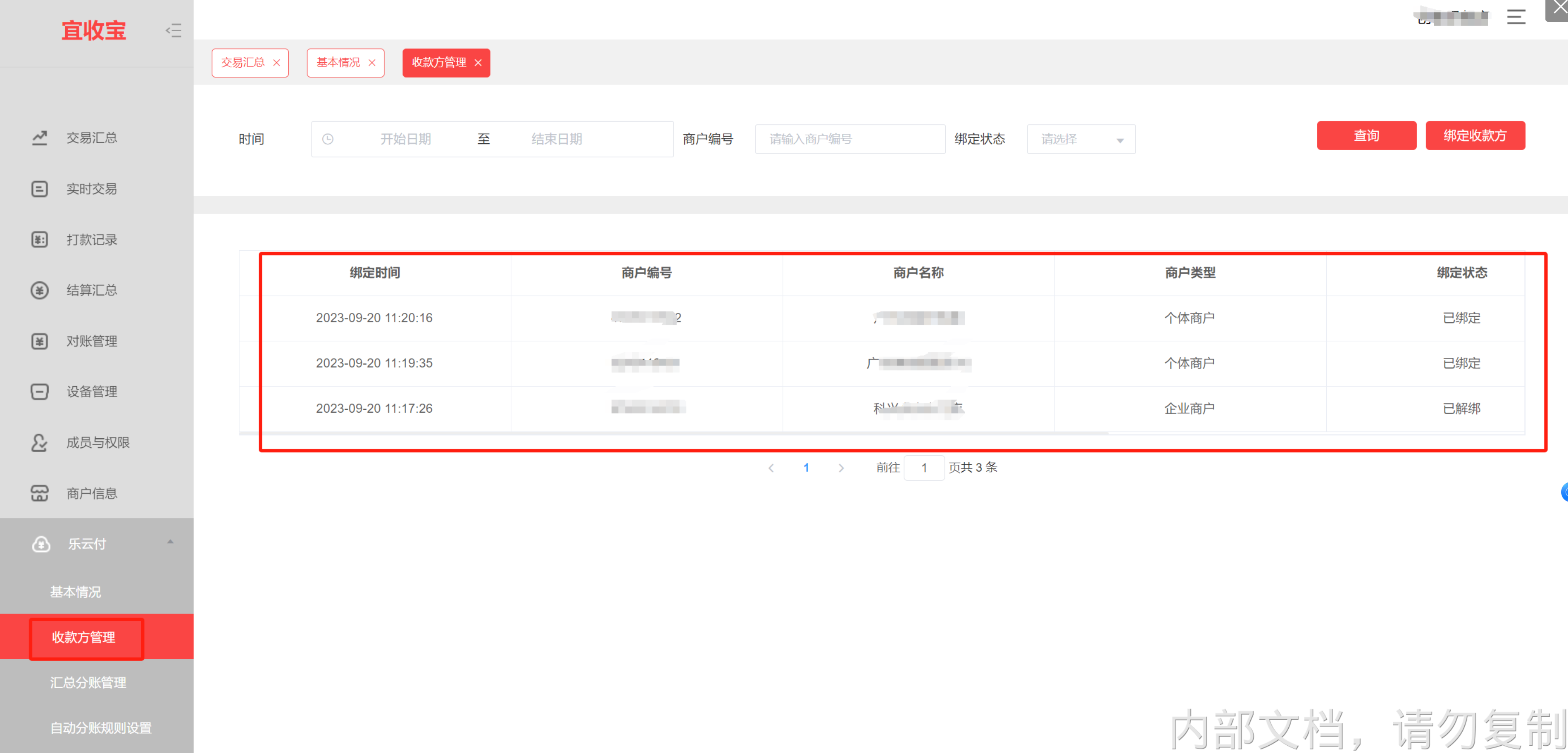Close the 收款方管理 tab
The image size is (1568, 753).
point(478,63)
